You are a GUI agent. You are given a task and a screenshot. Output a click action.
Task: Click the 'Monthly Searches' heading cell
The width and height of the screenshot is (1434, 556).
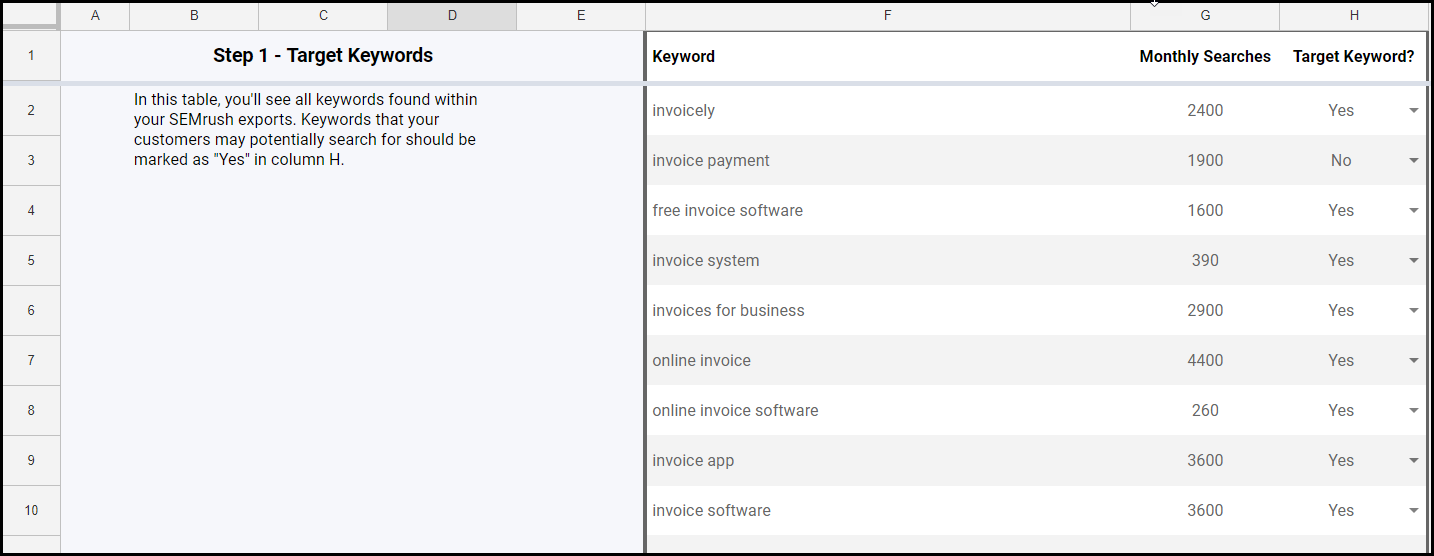pyautogui.click(x=1205, y=56)
